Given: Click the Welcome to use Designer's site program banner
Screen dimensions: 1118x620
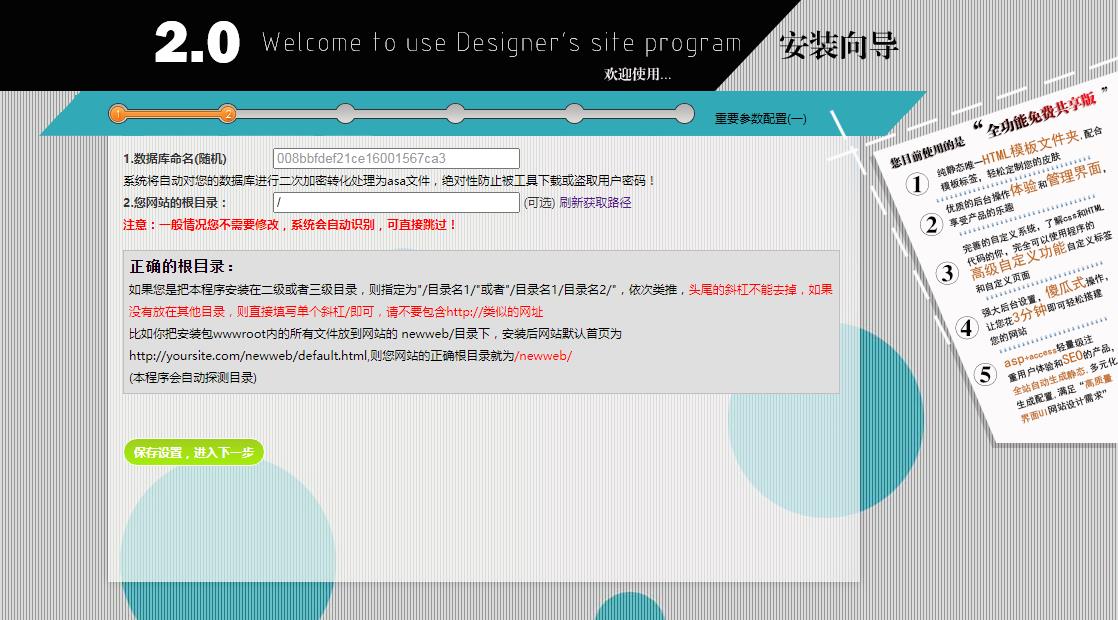Looking at the screenshot, I should tap(502, 43).
